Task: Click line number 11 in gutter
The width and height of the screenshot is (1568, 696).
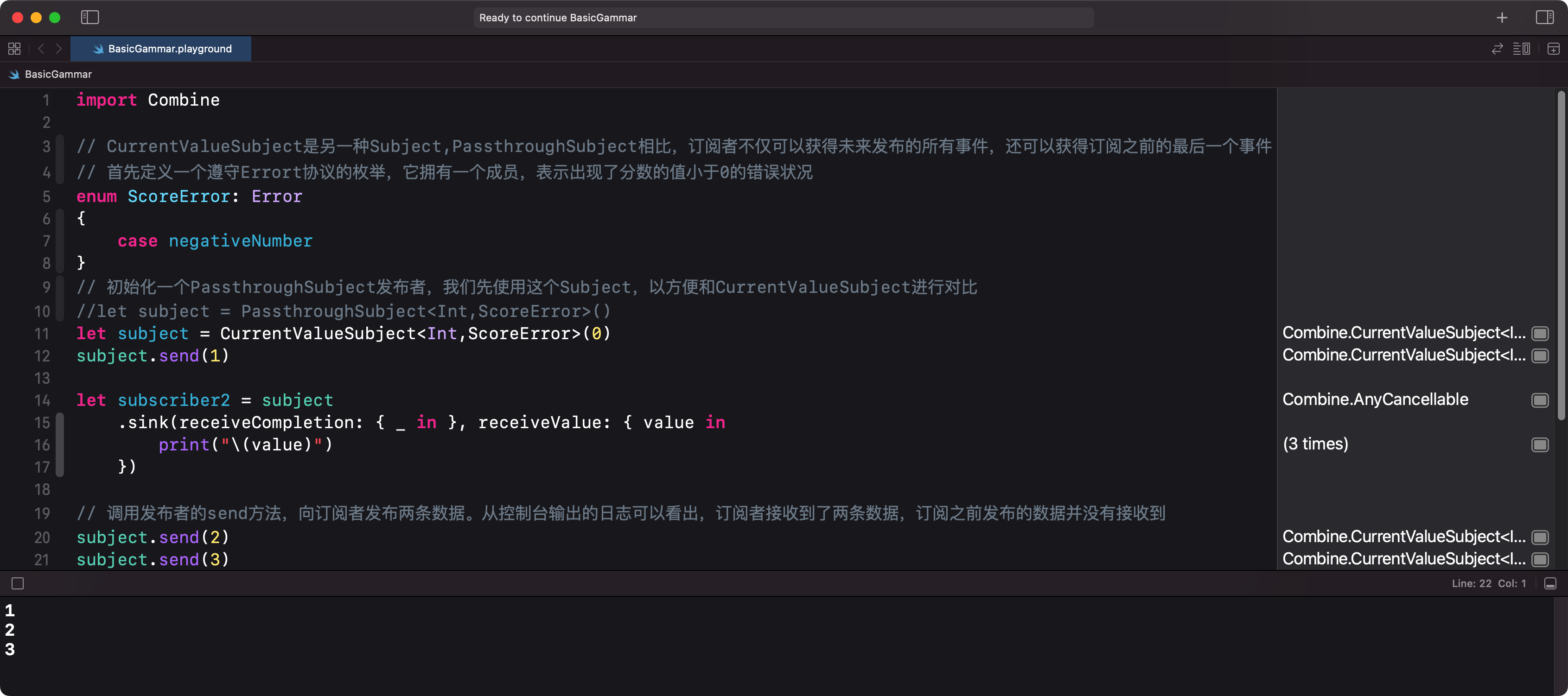Action: coord(41,333)
